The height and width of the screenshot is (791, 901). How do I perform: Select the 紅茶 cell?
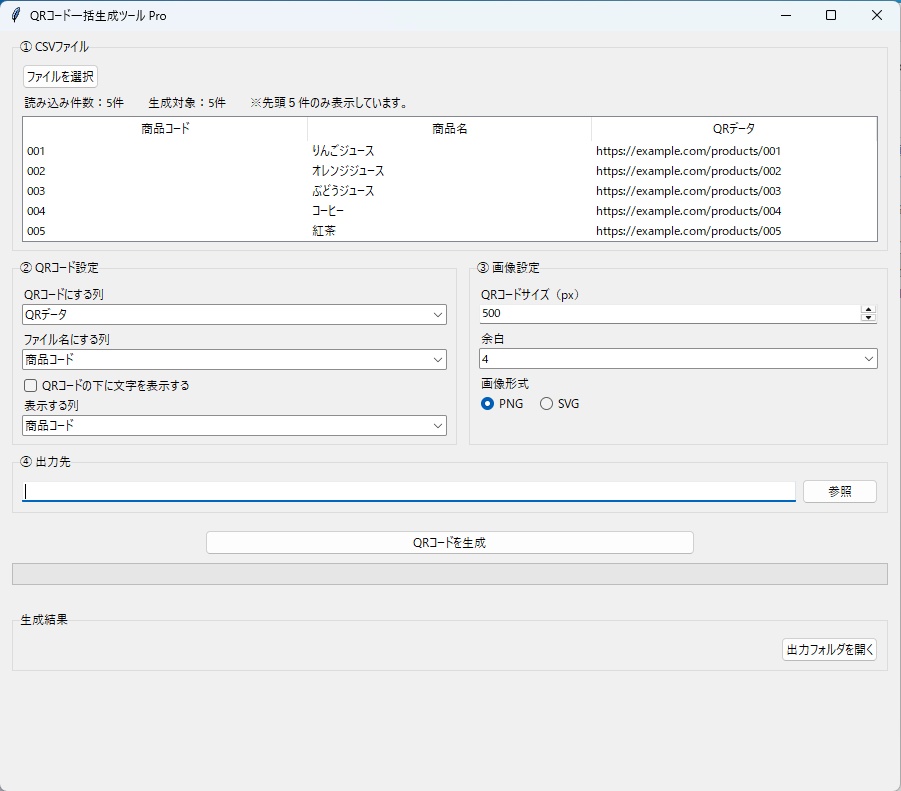pos(324,231)
